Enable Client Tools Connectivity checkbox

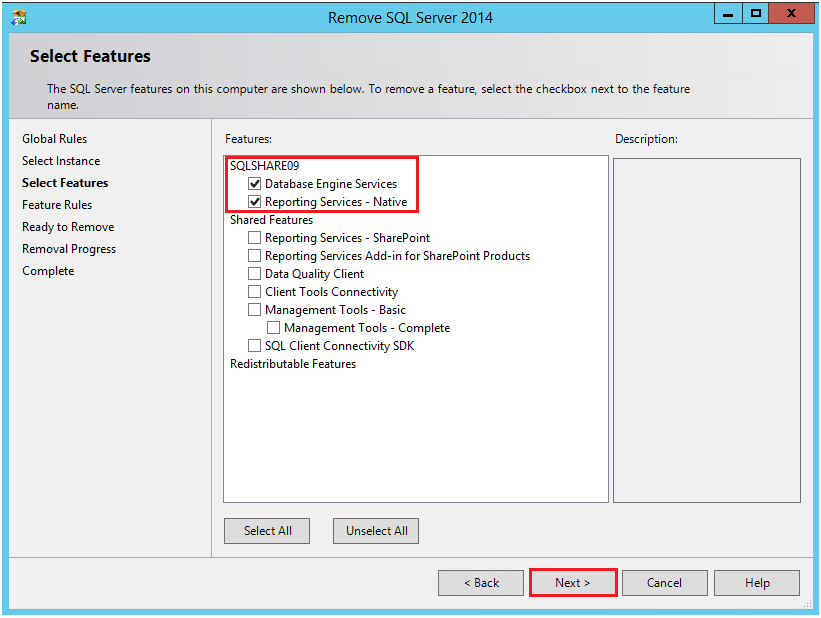[254, 292]
